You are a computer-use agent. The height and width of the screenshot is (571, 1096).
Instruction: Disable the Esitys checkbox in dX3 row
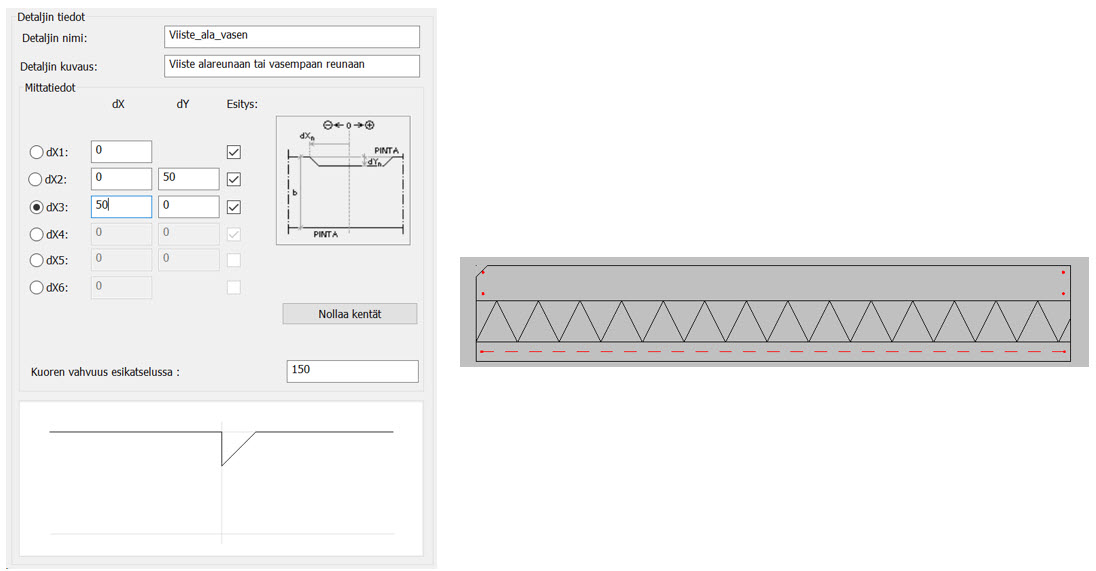tap(234, 207)
